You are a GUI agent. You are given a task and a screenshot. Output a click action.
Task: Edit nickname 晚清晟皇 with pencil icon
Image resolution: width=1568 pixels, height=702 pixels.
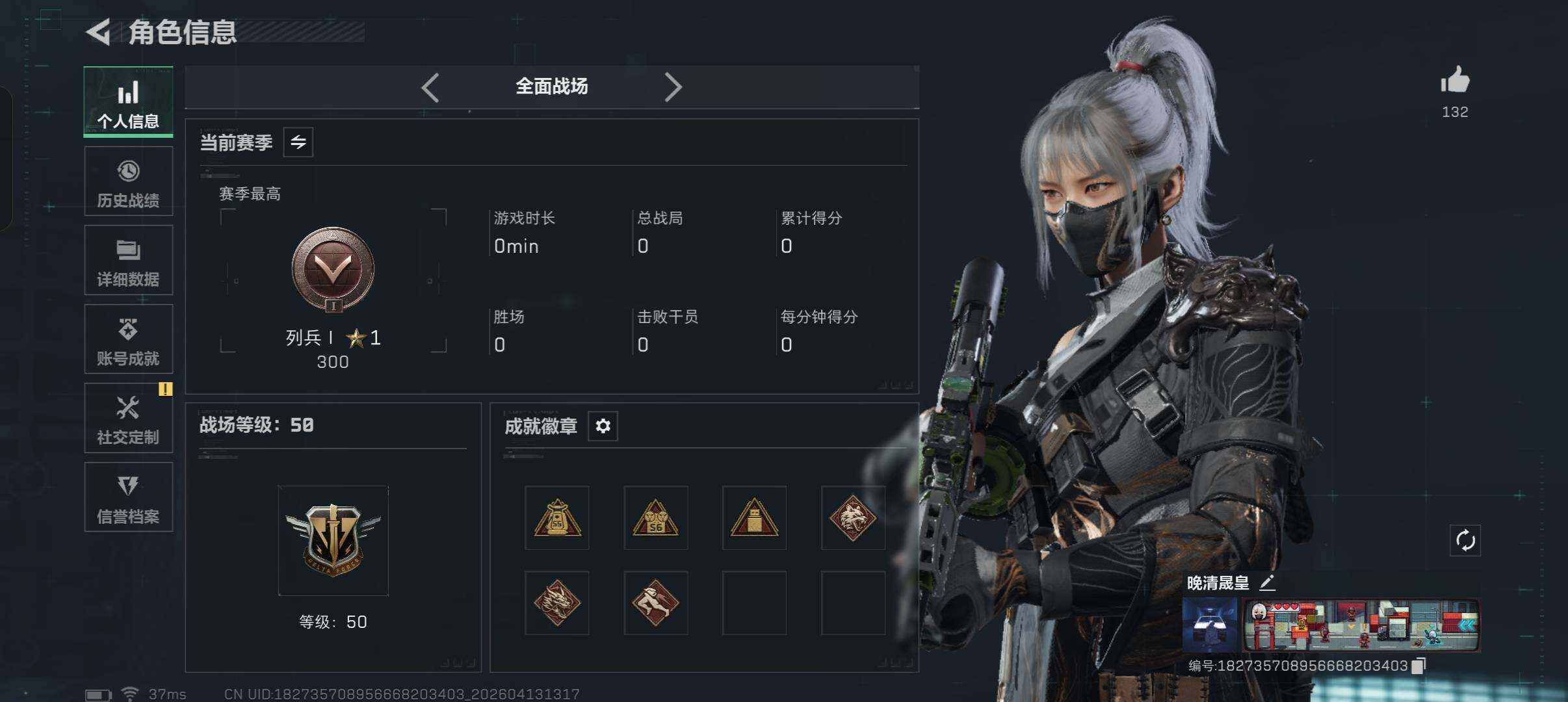[1267, 583]
